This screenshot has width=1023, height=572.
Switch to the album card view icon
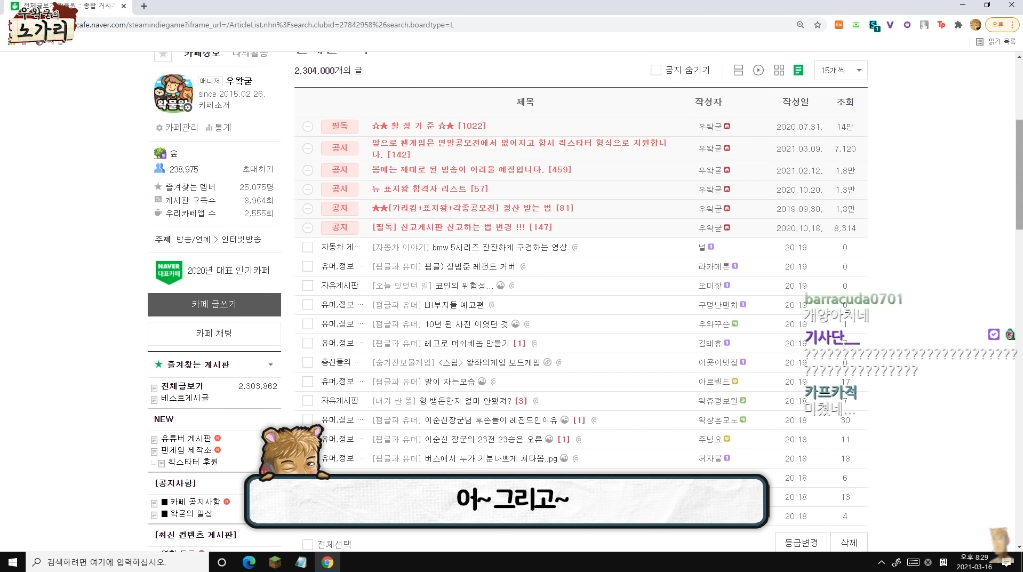(738, 70)
